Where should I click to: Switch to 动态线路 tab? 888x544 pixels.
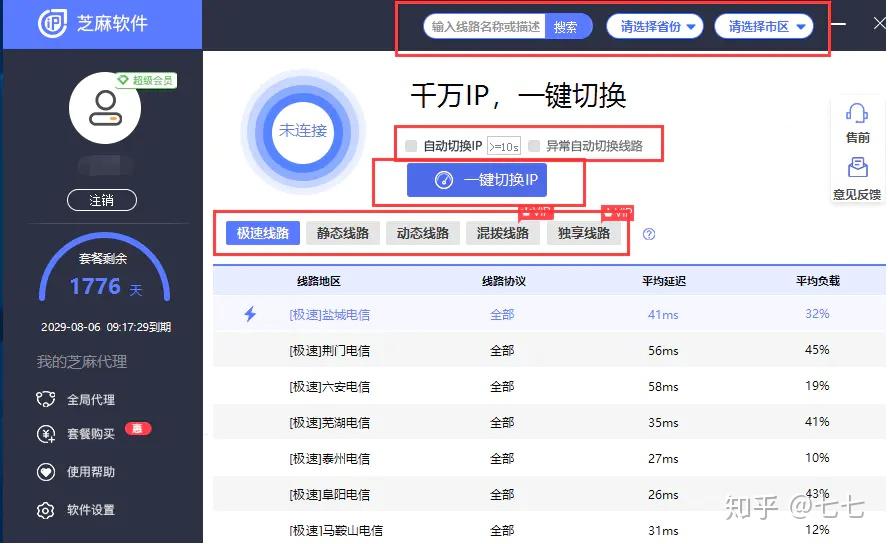pyautogui.click(x=422, y=233)
